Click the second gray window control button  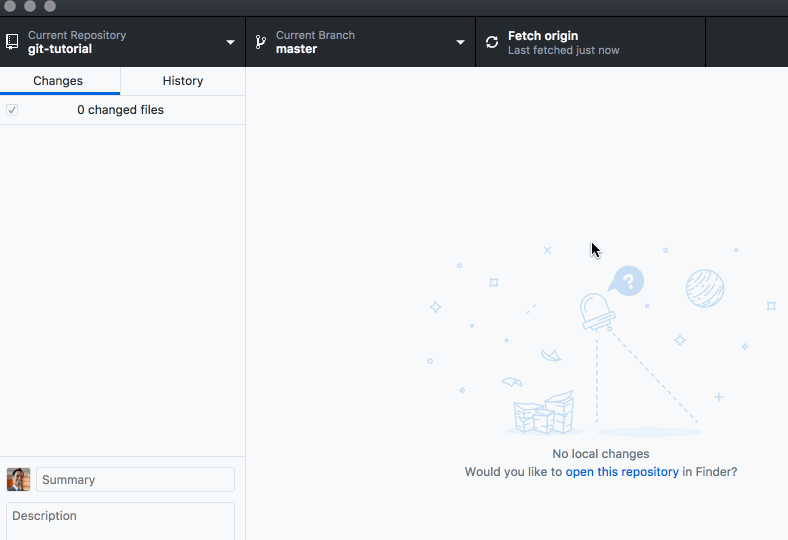(x=30, y=6)
